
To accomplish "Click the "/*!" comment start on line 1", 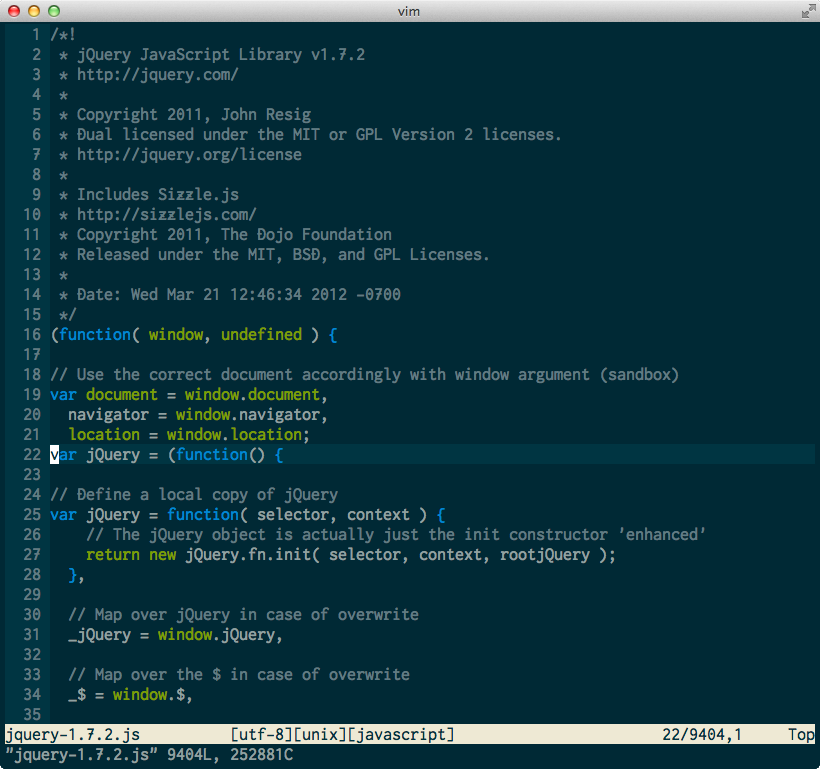I will pos(63,35).
